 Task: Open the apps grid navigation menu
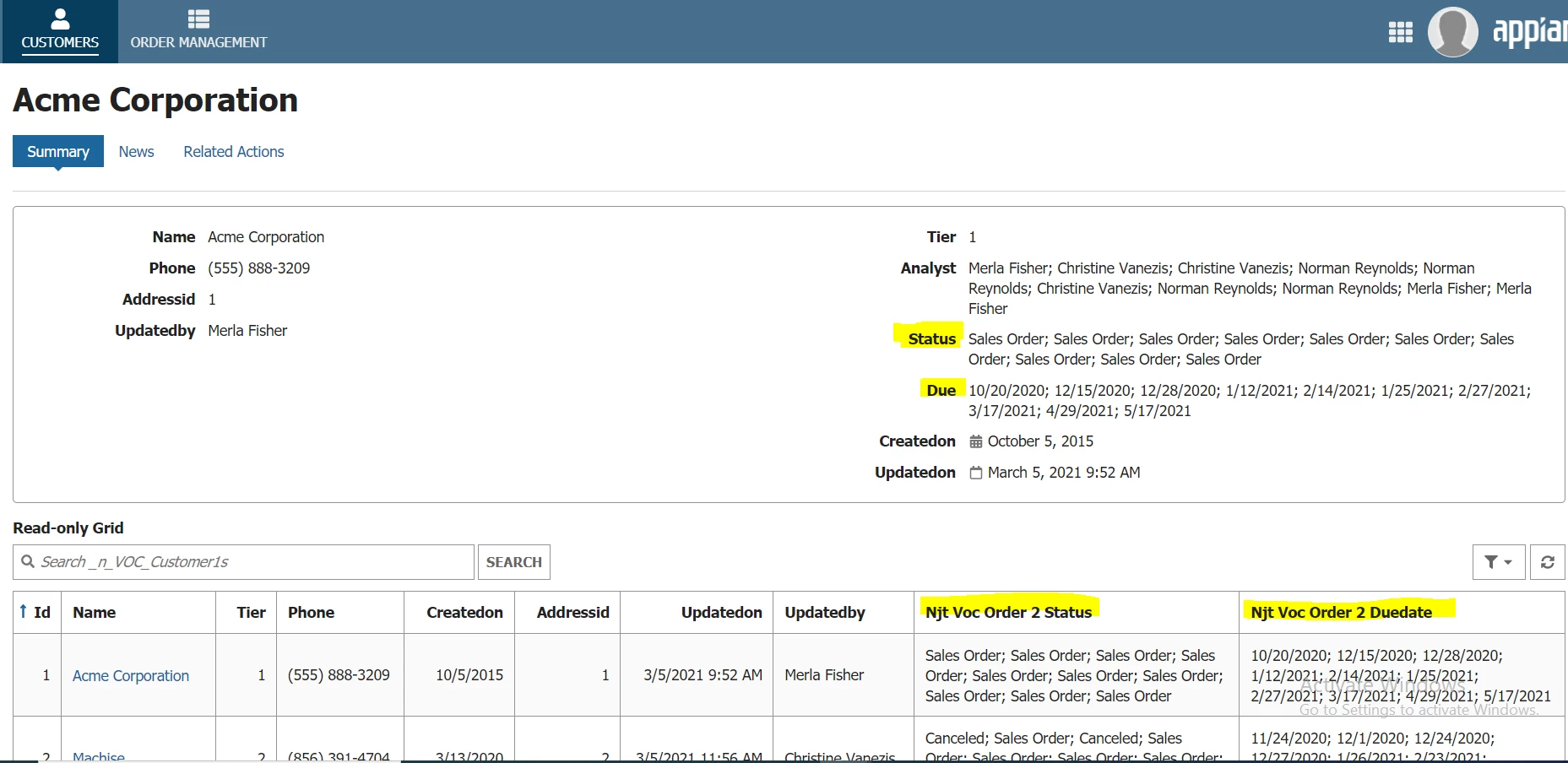pos(1400,32)
